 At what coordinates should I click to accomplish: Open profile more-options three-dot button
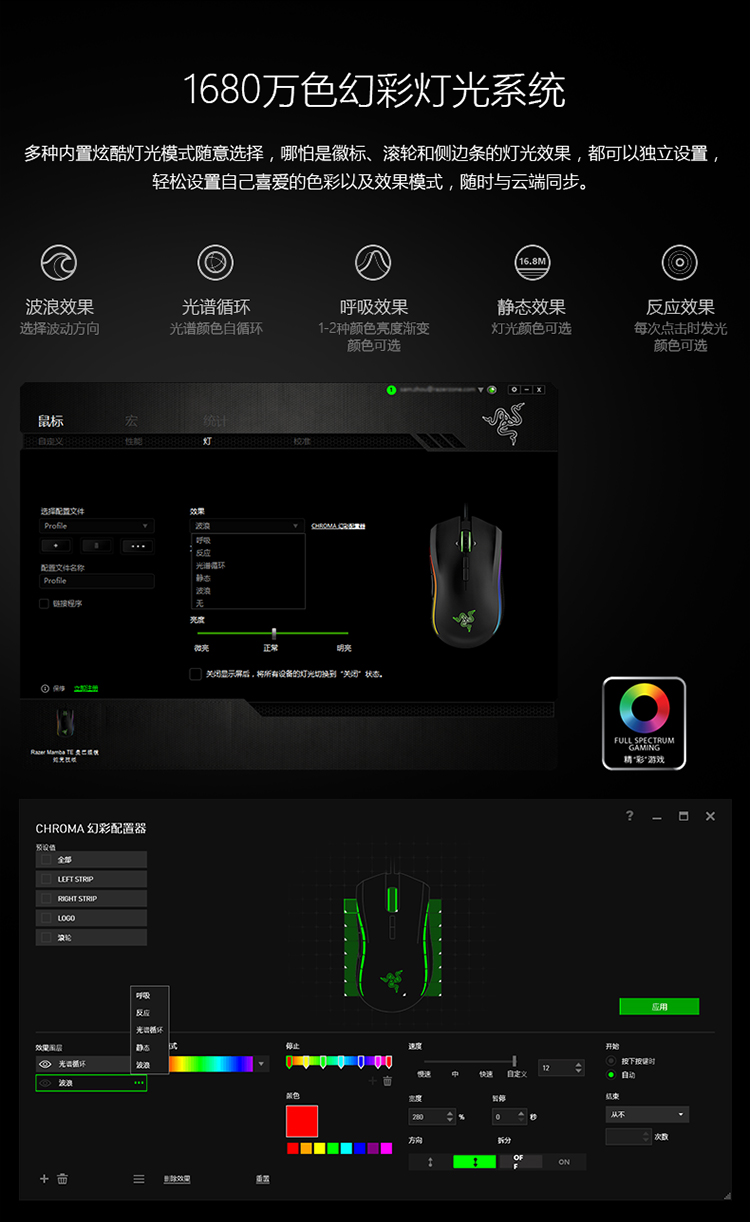(138, 546)
